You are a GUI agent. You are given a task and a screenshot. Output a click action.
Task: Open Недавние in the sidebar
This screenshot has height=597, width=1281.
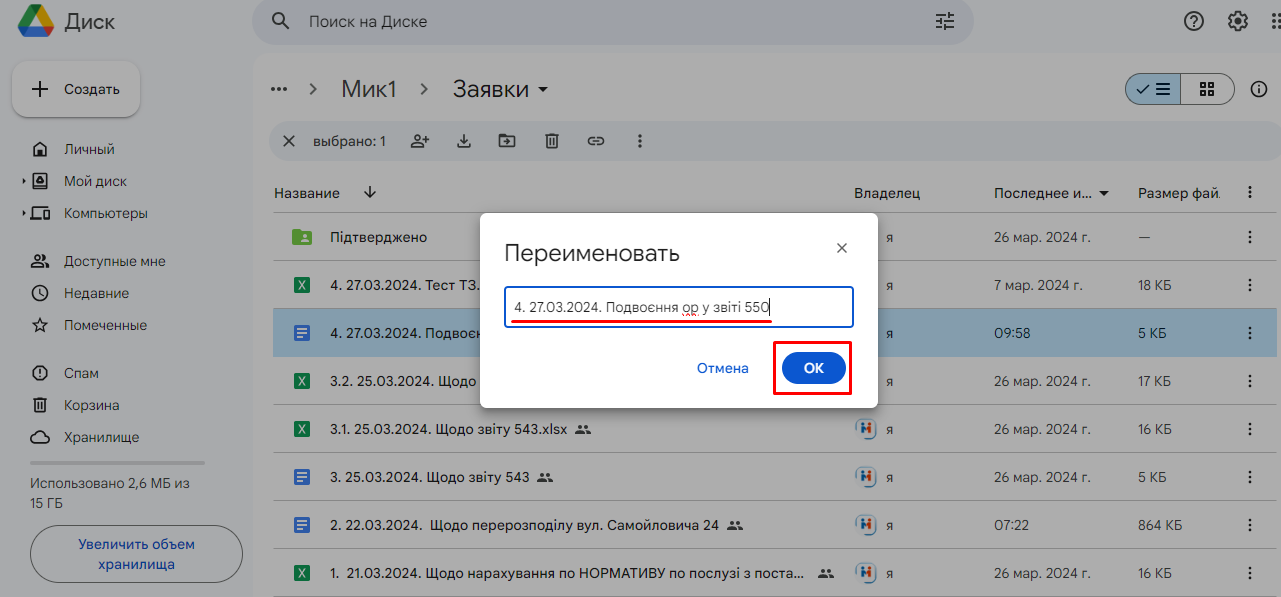tap(96, 293)
